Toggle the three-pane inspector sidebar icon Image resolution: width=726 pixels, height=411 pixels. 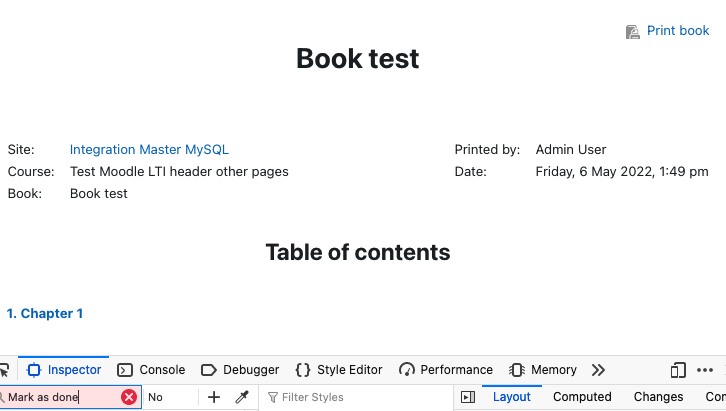click(x=468, y=397)
